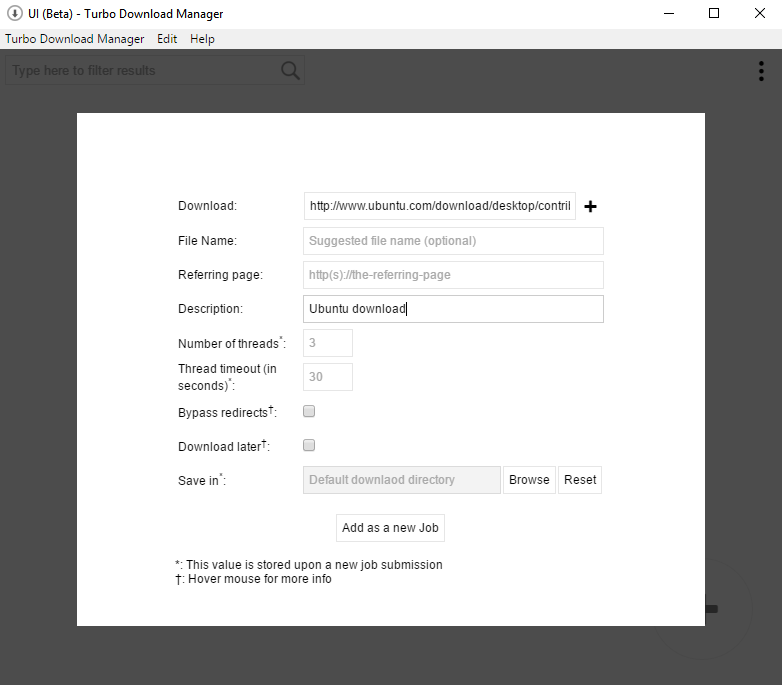Viewport: 782px width, 685px height.
Task: Enable the Bypass redirects checkbox
Action: [309, 411]
